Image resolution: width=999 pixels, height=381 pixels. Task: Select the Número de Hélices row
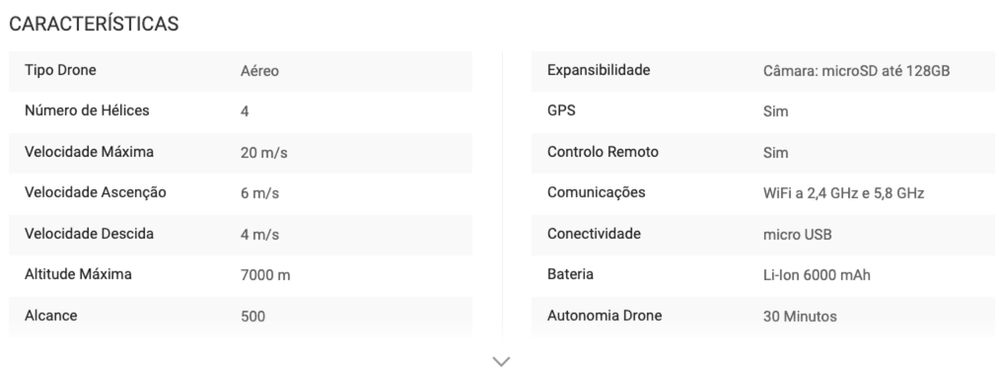coord(240,111)
